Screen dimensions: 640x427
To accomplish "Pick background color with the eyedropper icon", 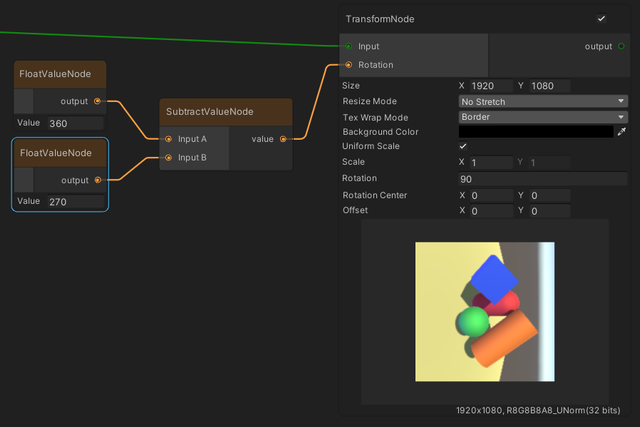I will [x=621, y=132].
